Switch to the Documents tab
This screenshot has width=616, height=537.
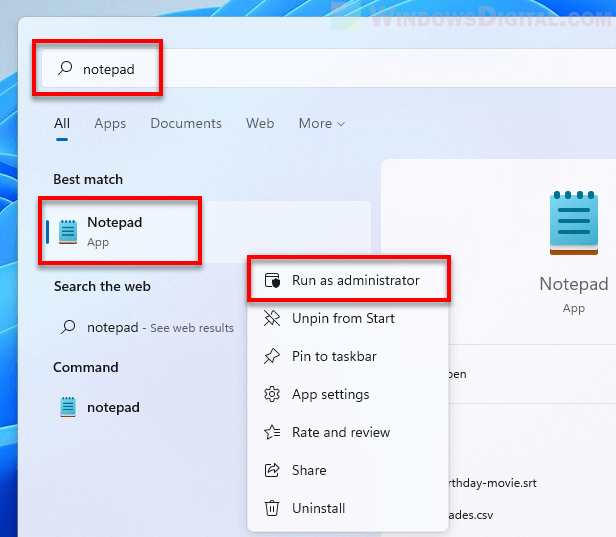click(186, 123)
